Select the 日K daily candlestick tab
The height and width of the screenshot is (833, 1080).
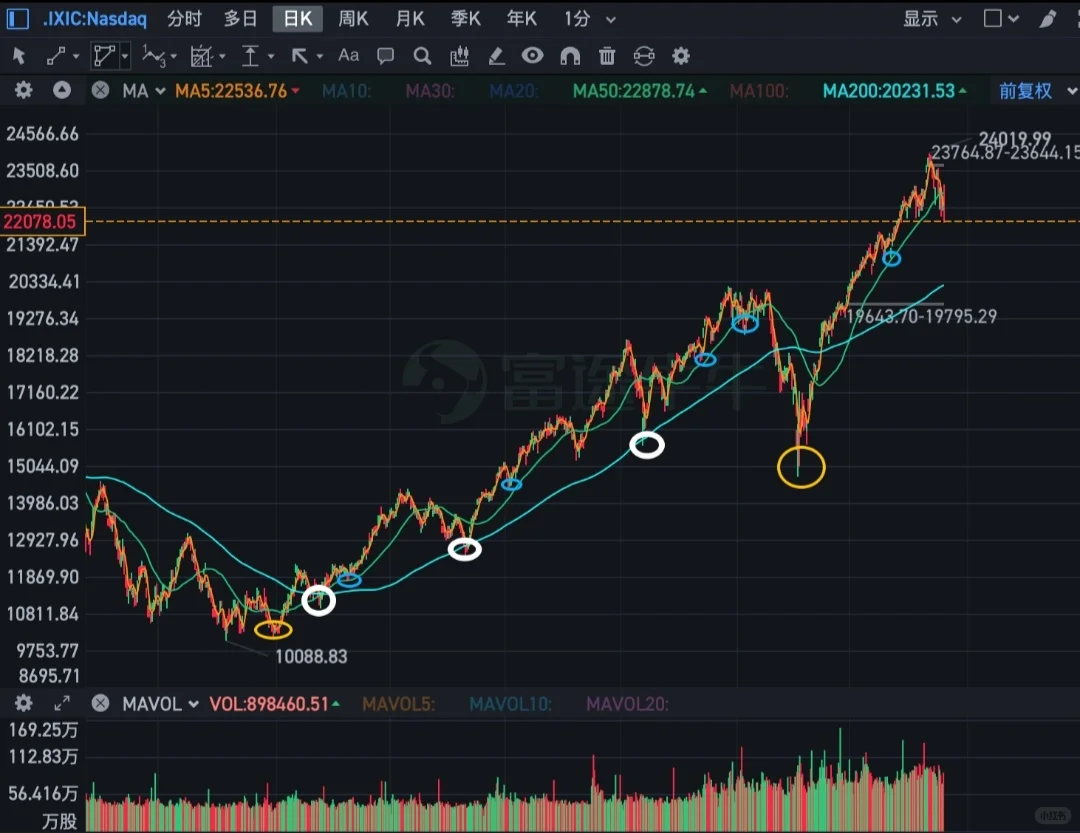tap(298, 19)
